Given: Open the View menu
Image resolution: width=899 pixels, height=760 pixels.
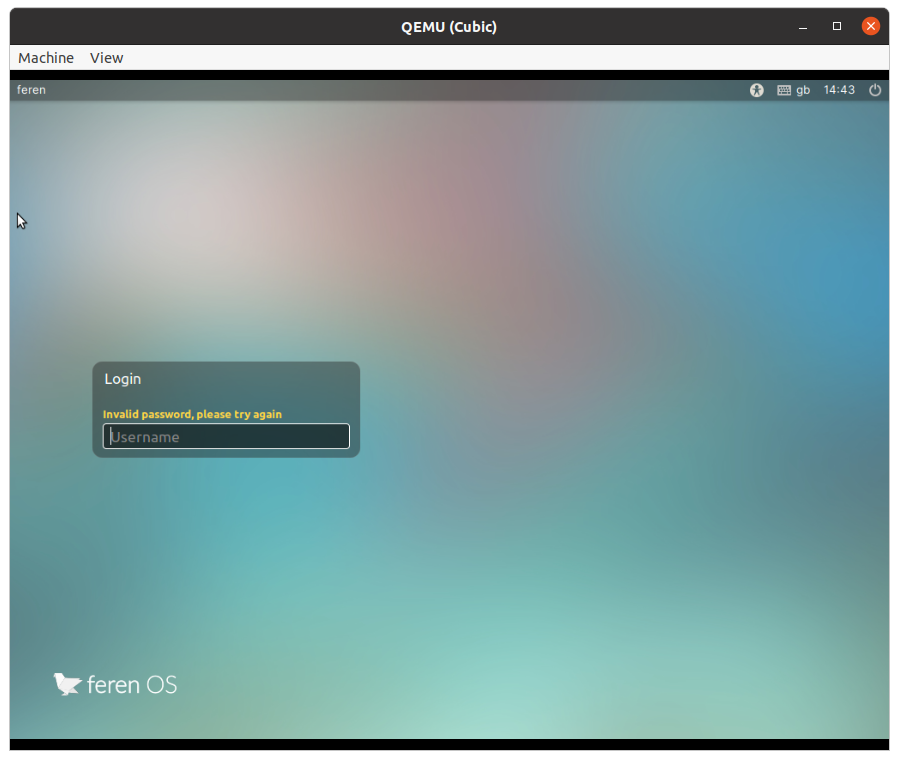Looking at the screenshot, I should [106, 57].
